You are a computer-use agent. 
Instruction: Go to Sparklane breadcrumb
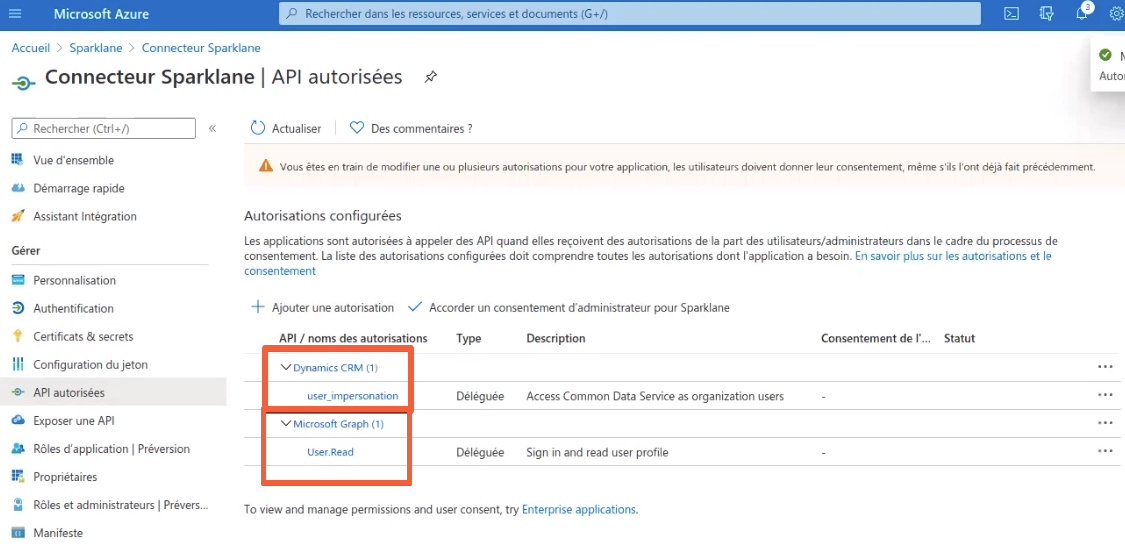click(95, 48)
